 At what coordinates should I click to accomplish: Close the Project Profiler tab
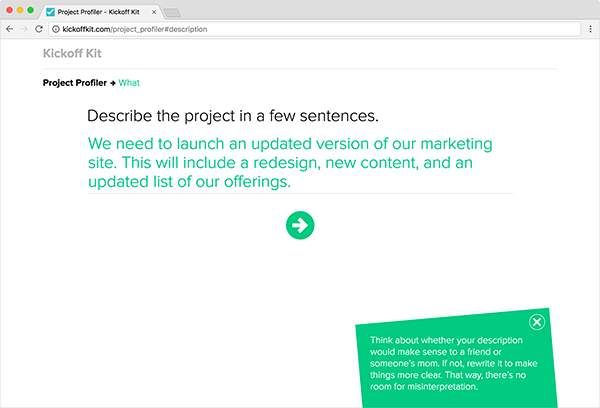[152, 11]
